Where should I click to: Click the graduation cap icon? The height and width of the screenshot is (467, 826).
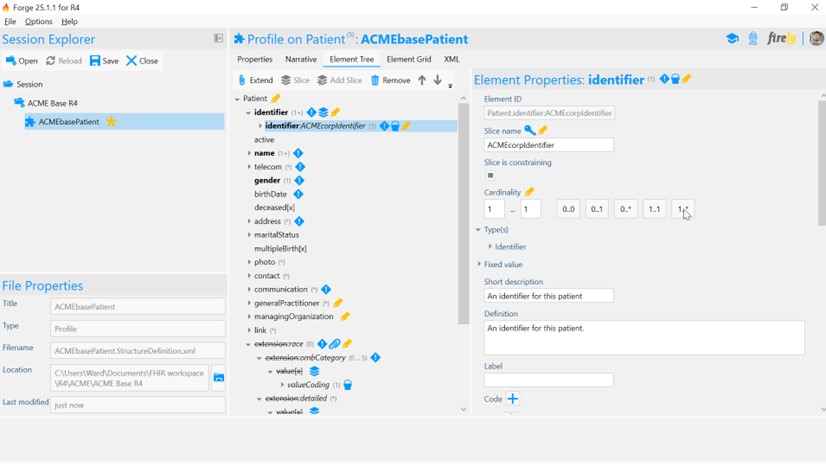(x=732, y=39)
